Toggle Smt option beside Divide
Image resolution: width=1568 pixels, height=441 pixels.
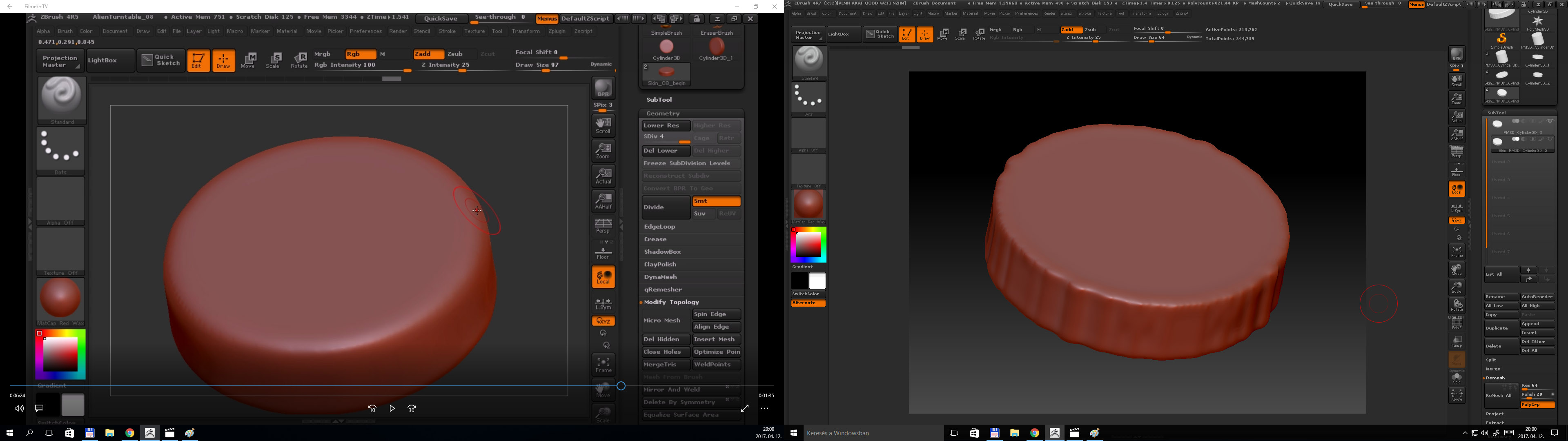click(717, 201)
